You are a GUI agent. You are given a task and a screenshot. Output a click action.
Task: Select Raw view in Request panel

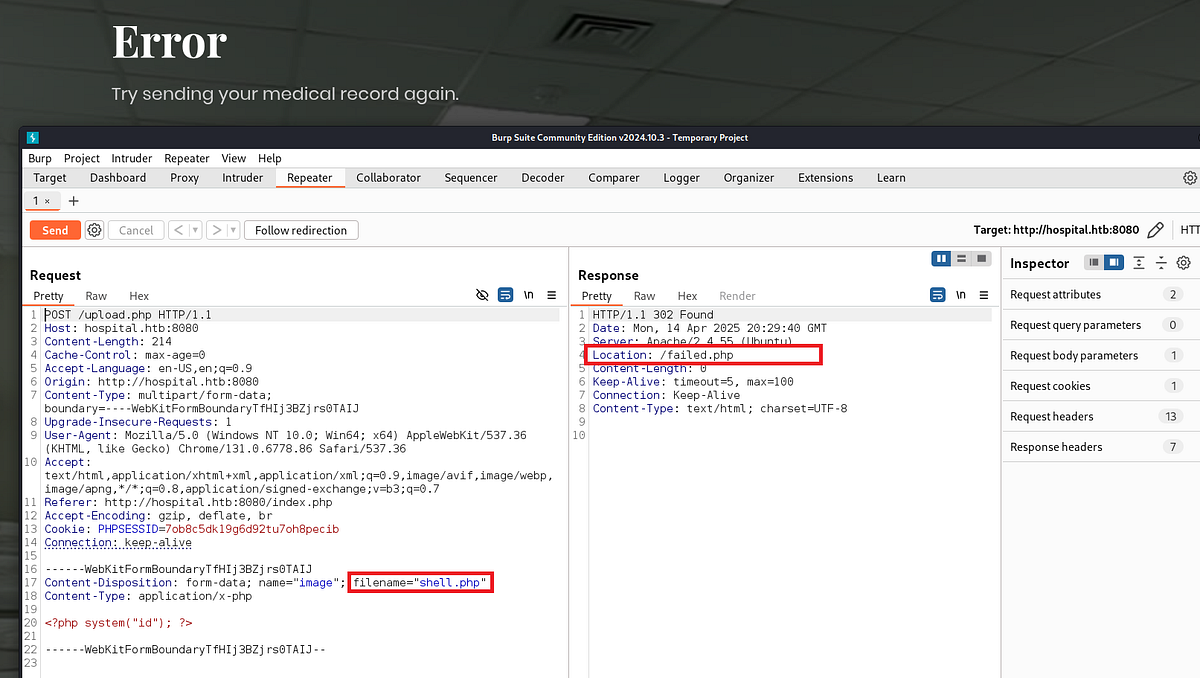pyautogui.click(x=96, y=296)
